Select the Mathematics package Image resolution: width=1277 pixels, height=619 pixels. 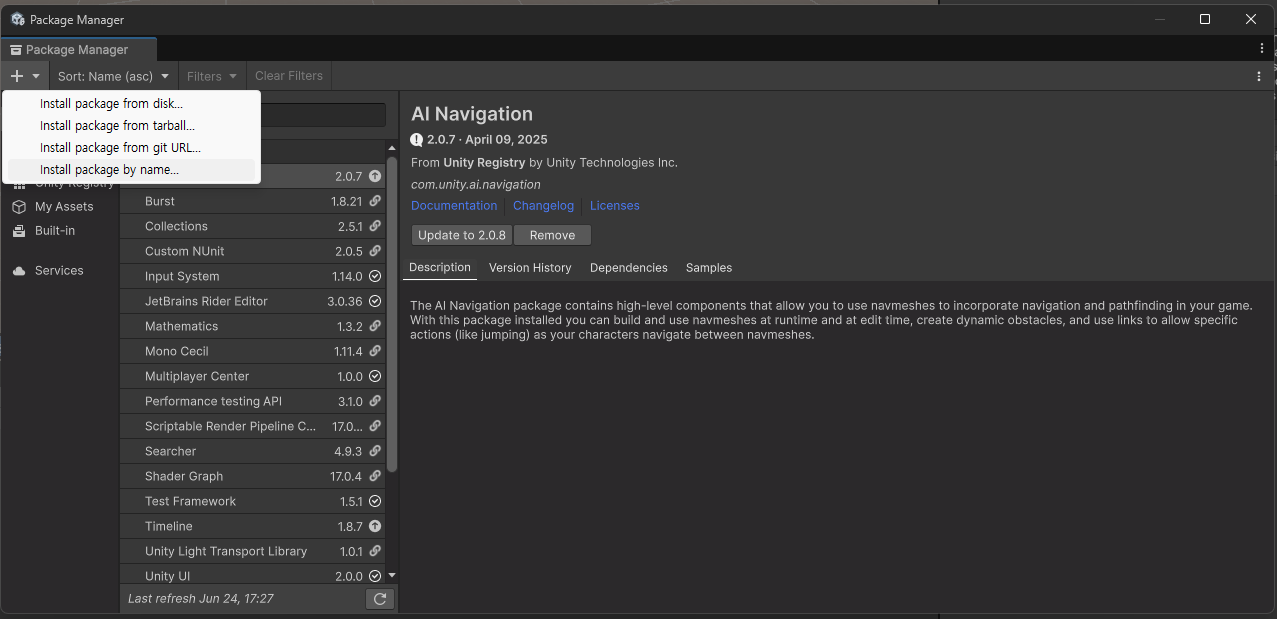click(251, 326)
